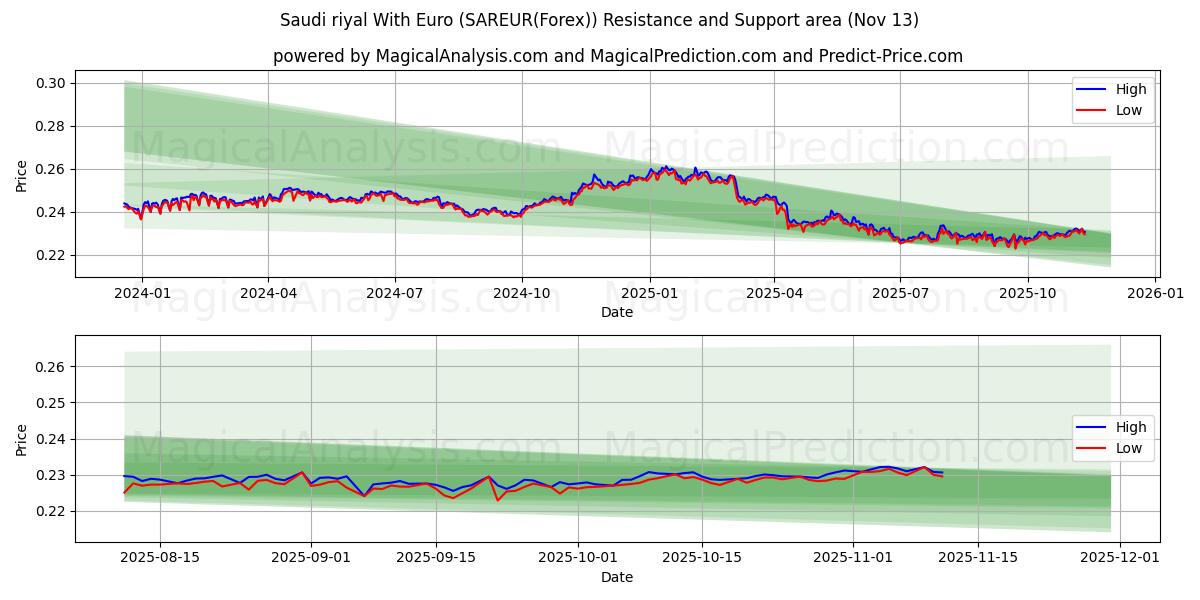Click the Predict-Price.com text in subtitle
The image size is (1200, 600).
pos(888,52)
